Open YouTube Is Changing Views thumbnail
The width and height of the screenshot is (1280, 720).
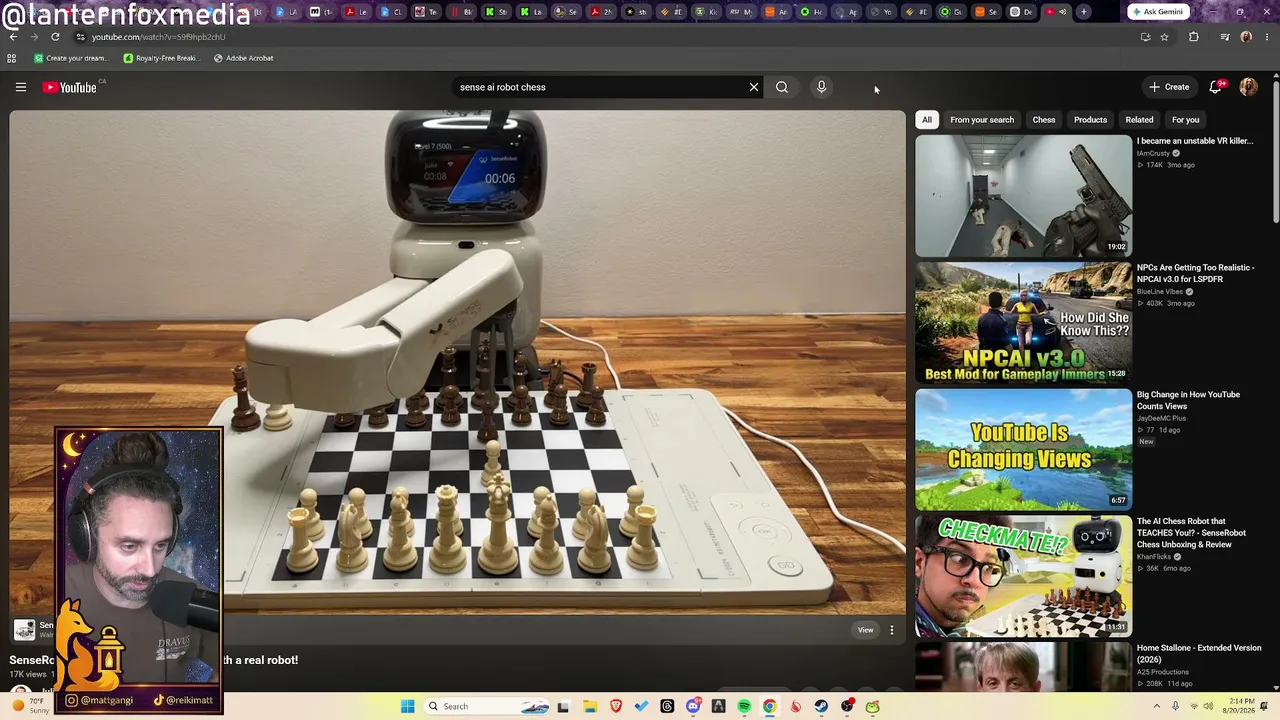click(1024, 450)
